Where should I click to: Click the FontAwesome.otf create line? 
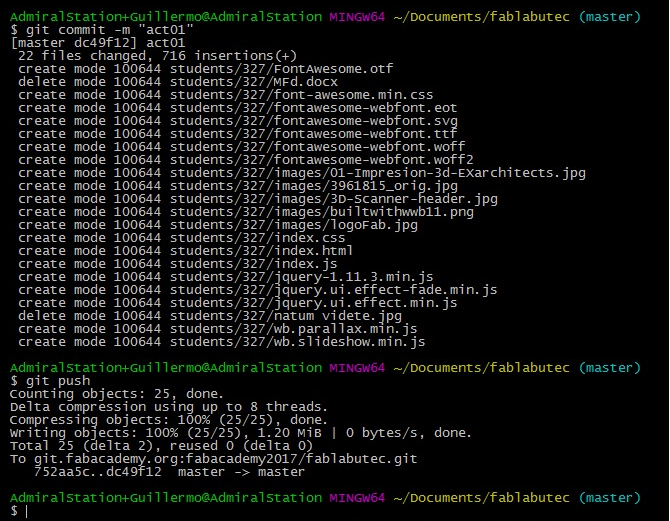206,69
